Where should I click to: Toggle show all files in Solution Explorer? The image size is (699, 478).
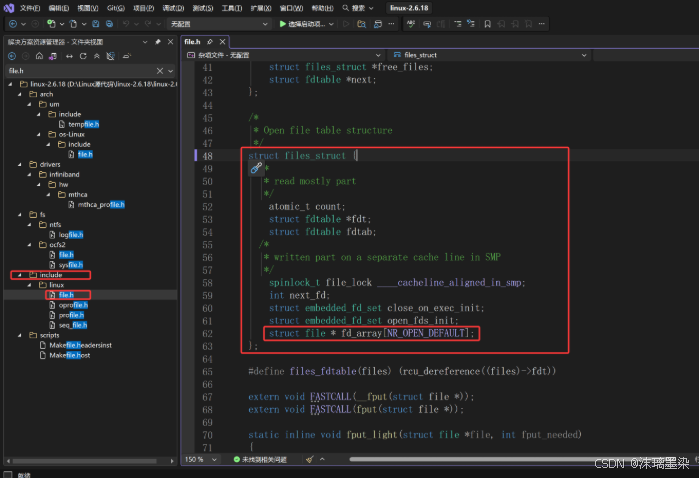[111, 56]
